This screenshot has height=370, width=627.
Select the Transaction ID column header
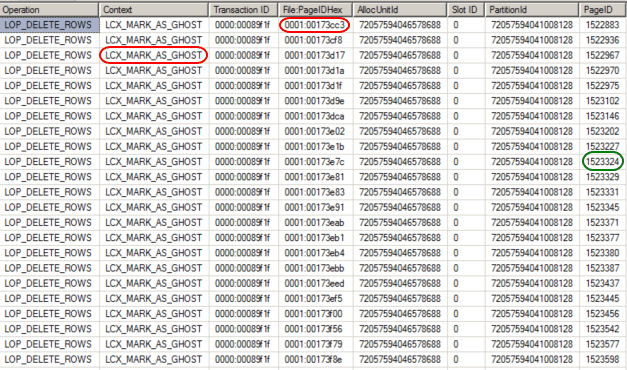pos(243,10)
